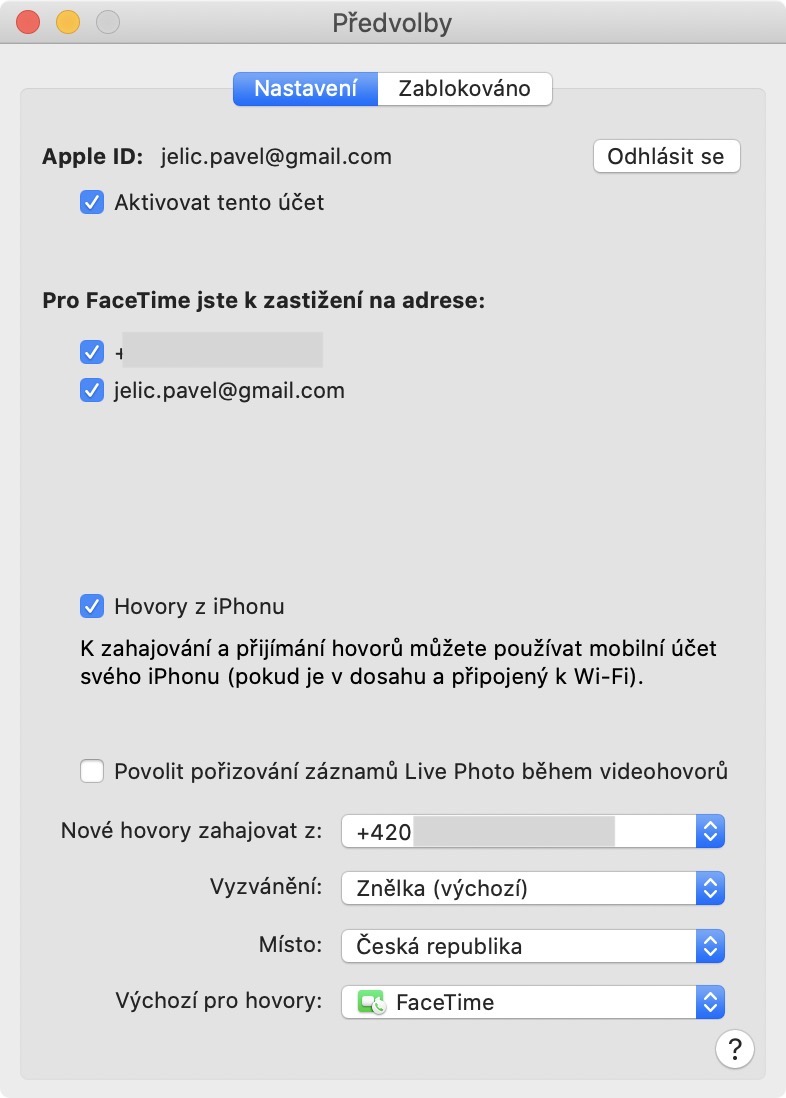This screenshot has height=1098, width=786.
Task: Click the Odhlásit se button
Action: 666,157
